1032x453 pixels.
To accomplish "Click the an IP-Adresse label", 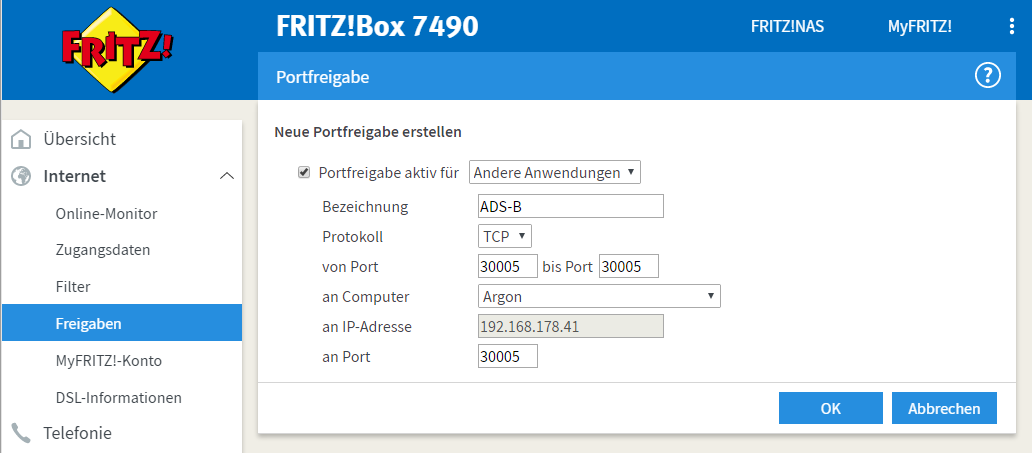I will pos(367,327).
